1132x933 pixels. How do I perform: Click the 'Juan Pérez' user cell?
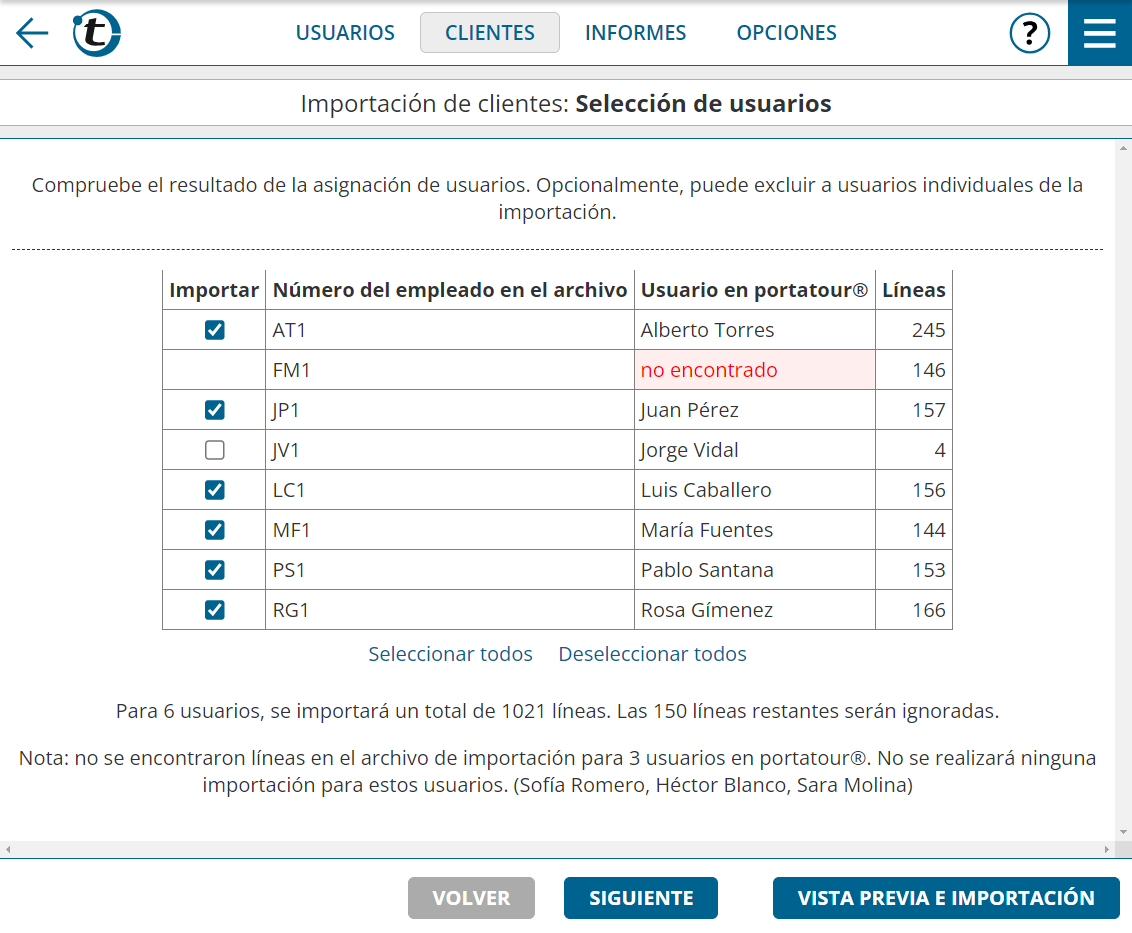(754, 410)
